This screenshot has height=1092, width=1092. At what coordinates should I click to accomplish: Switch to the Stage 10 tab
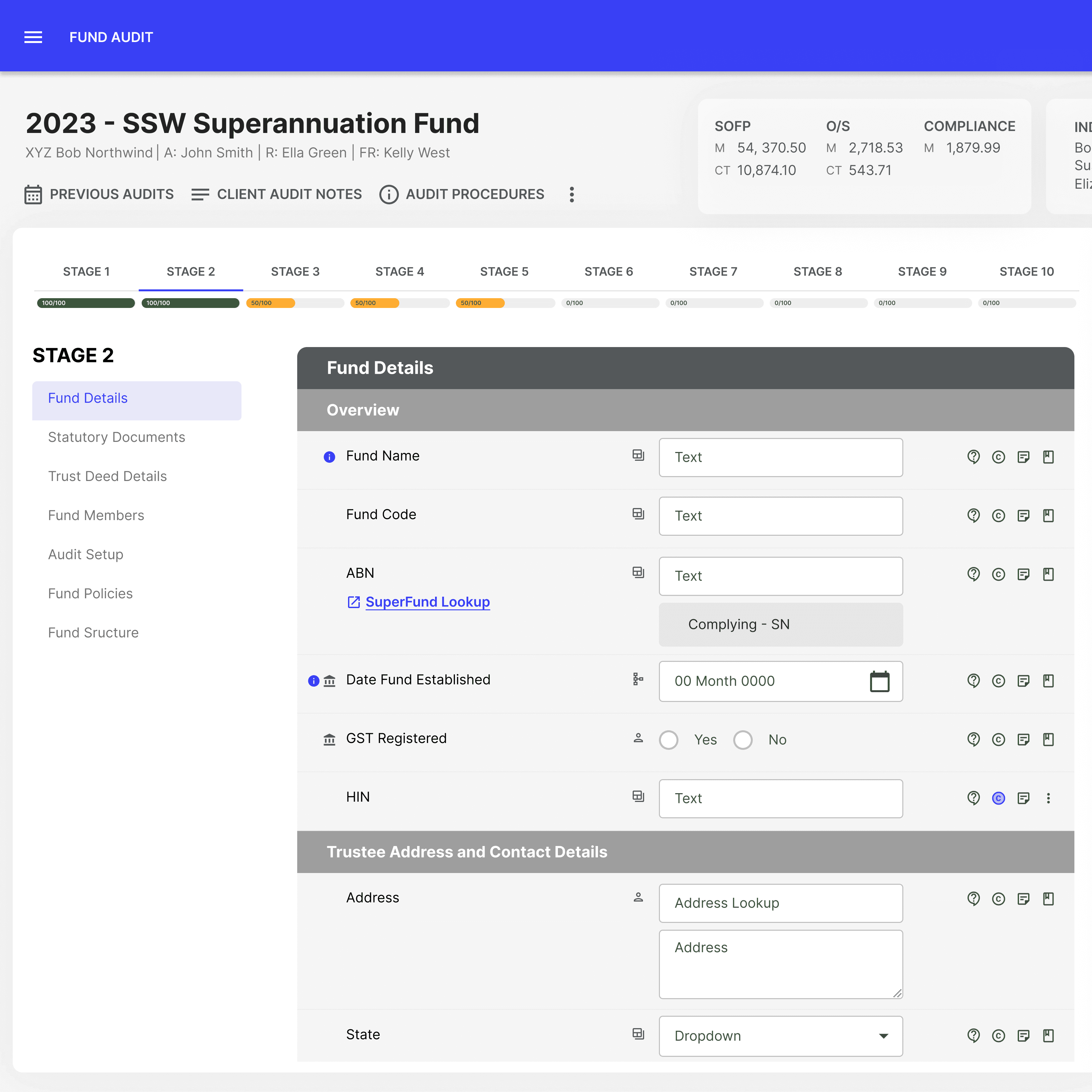click(1026, 271)
